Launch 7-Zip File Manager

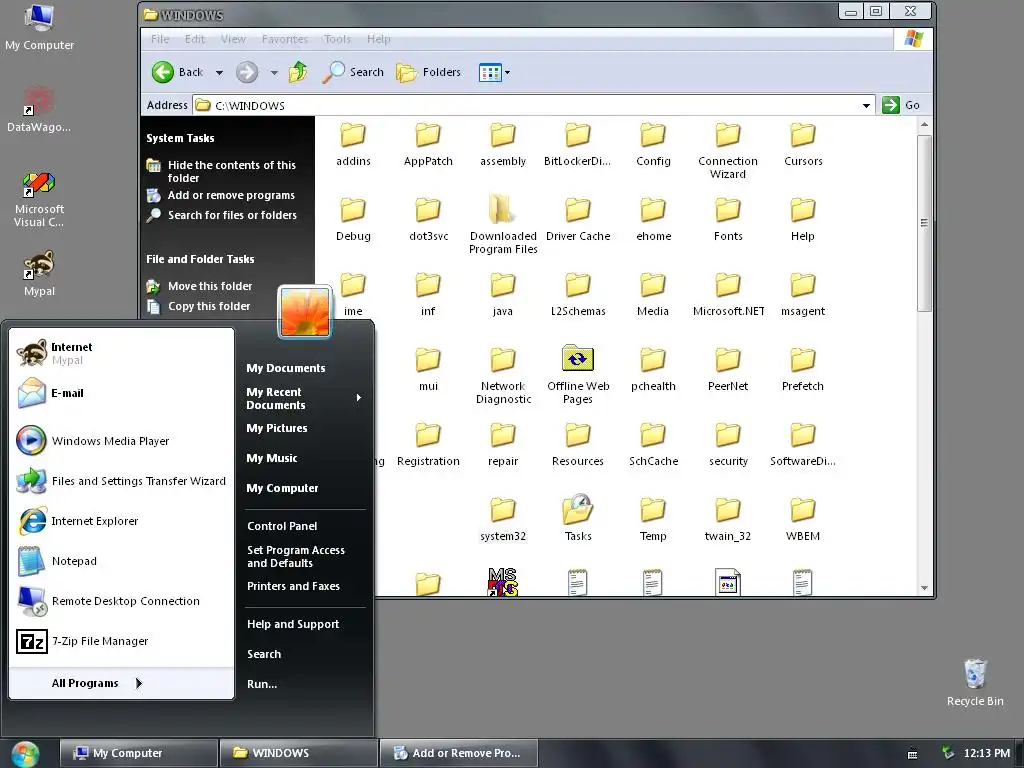pyautogui.click(x=122, y=641)
